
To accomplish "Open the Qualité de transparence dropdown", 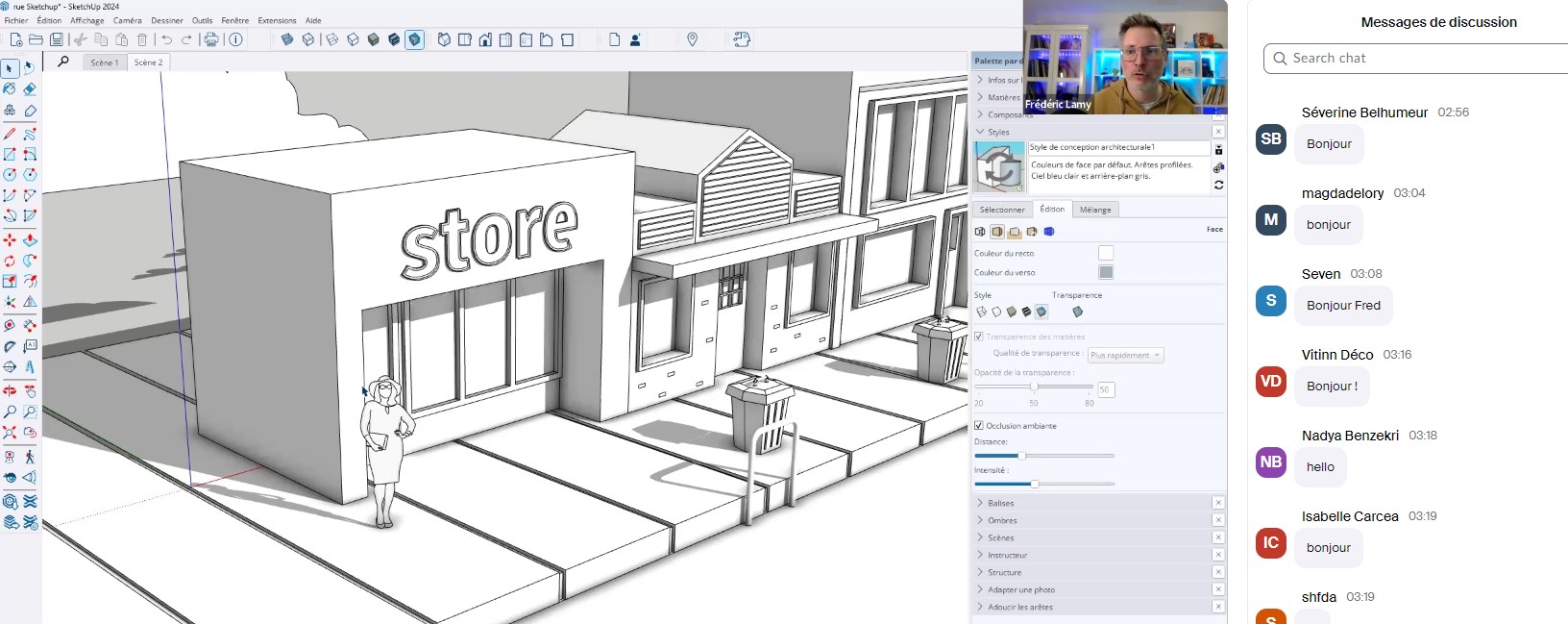I will coord(1125,355).
